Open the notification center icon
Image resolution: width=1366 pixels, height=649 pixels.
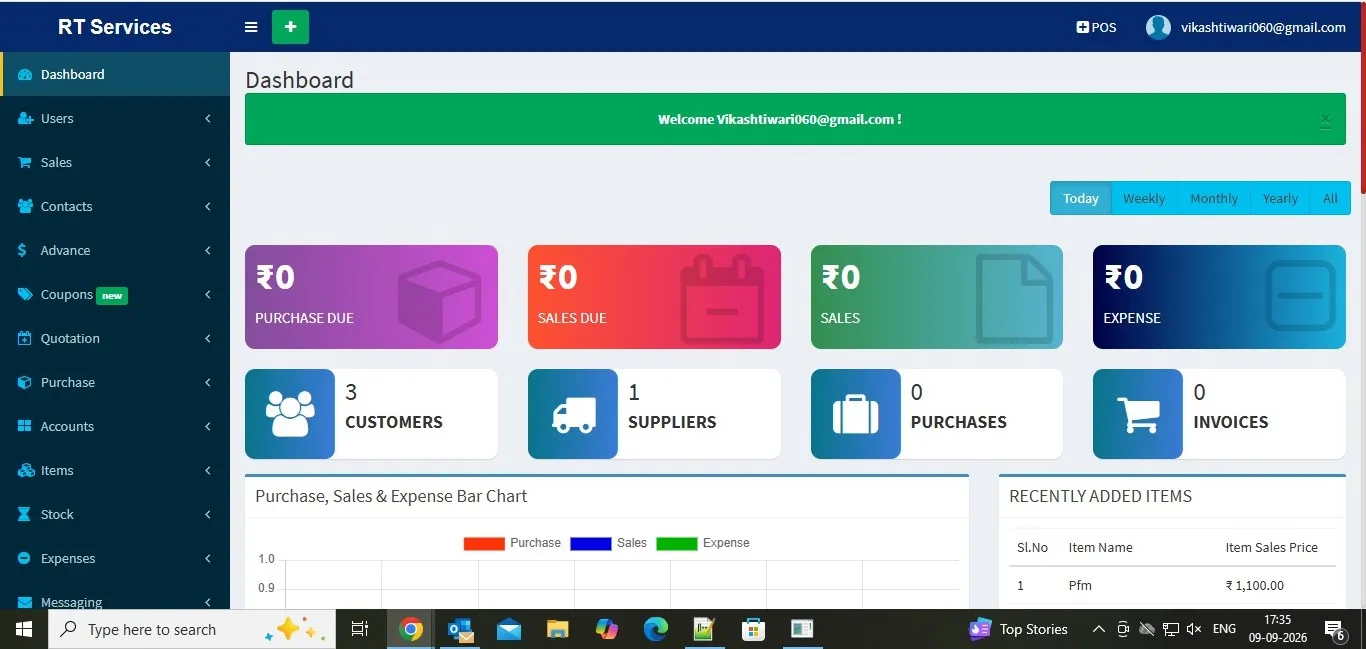click(x=1335, y=629)
